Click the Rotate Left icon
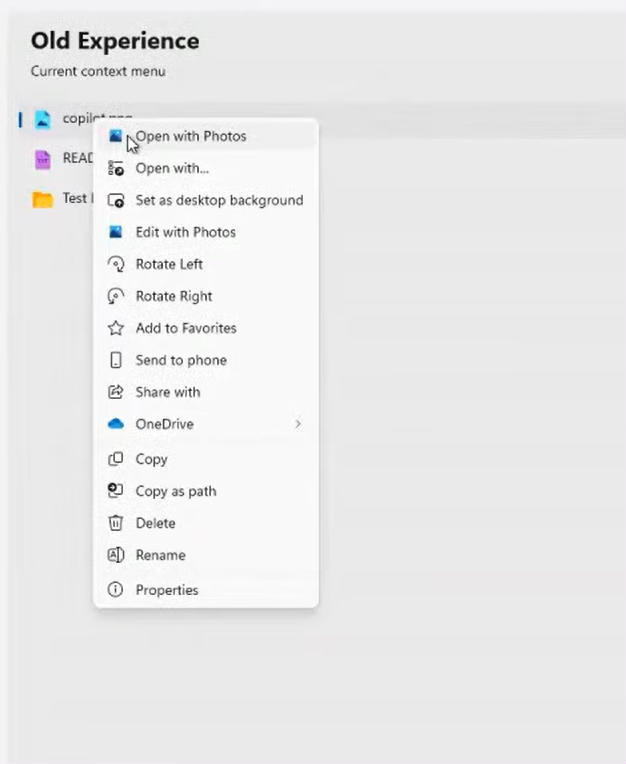 click(x=116, y=264)
